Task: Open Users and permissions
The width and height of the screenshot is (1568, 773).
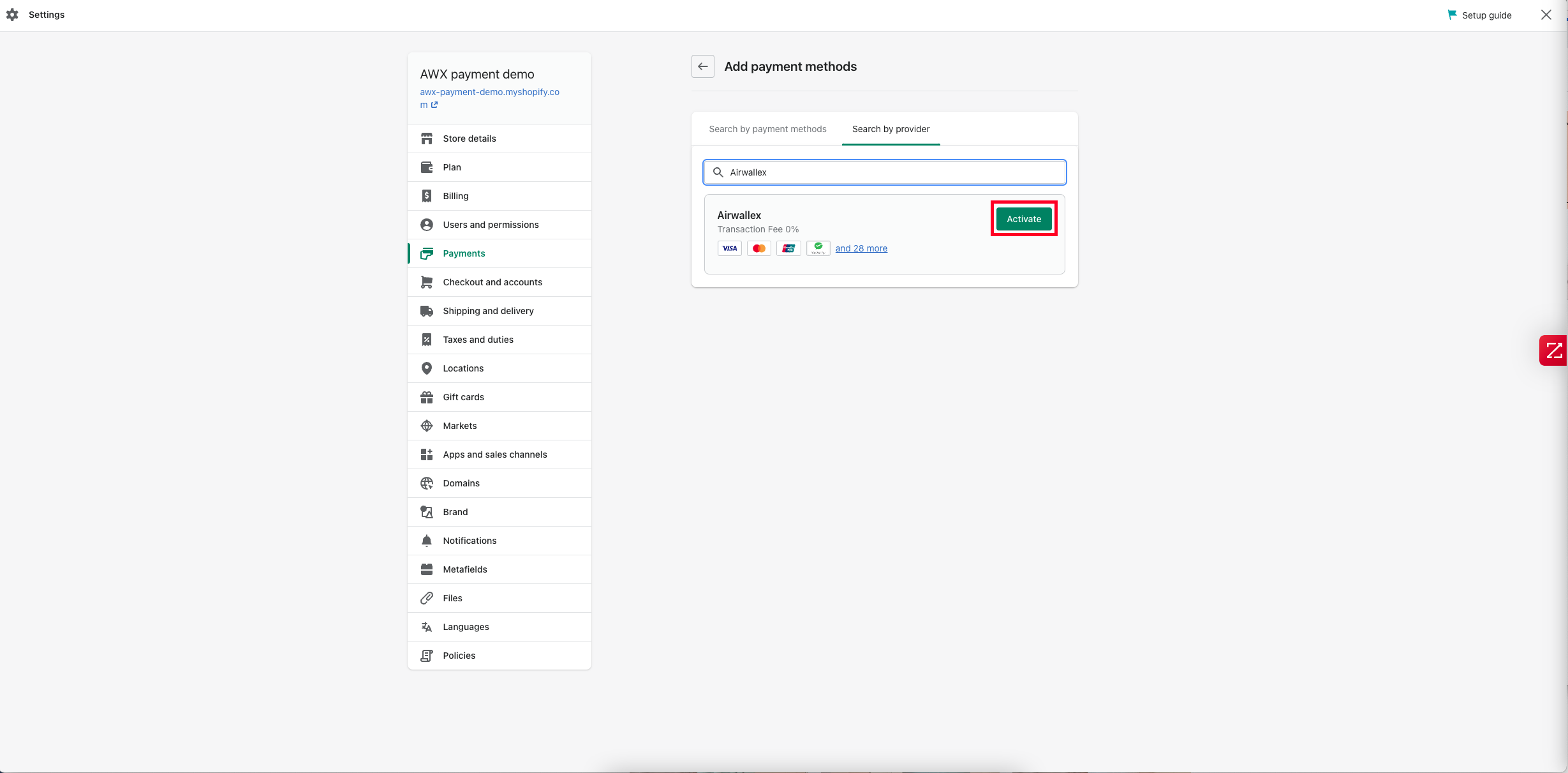Action: tap(499, 225)
